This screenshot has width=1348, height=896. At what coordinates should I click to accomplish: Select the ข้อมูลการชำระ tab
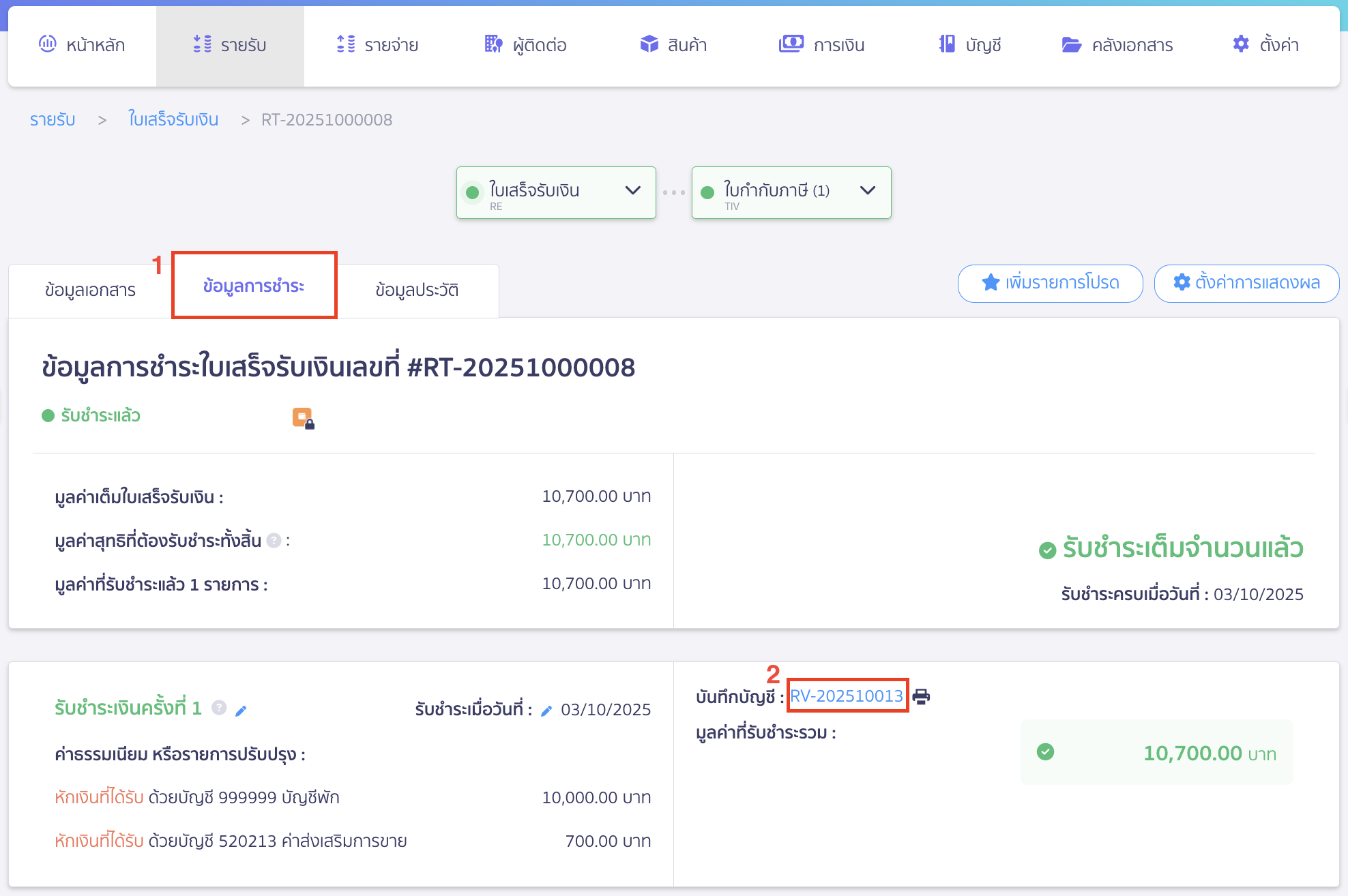[254, 286]
